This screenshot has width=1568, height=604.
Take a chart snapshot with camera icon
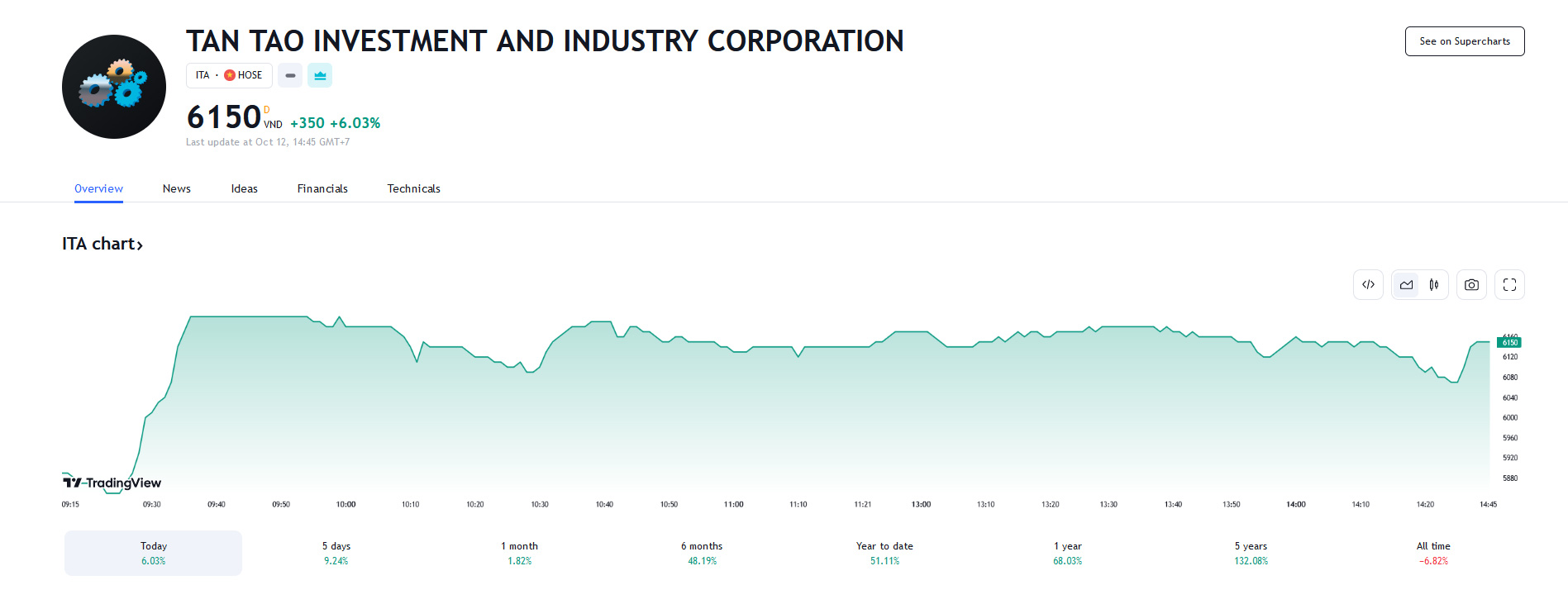point(1471,285)
